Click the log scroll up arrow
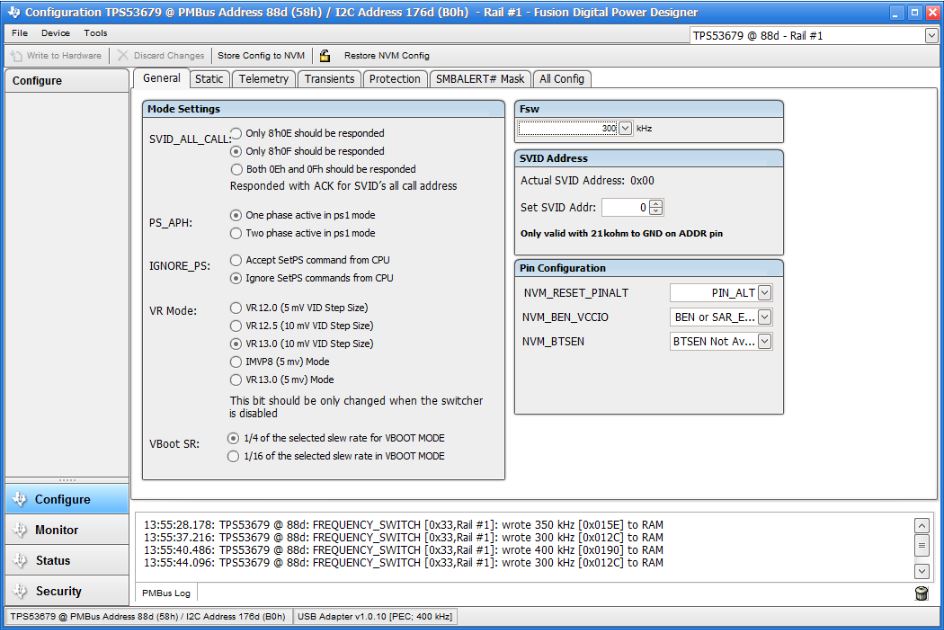The width and height of the screenshot is (944, 630). [922, 526]
